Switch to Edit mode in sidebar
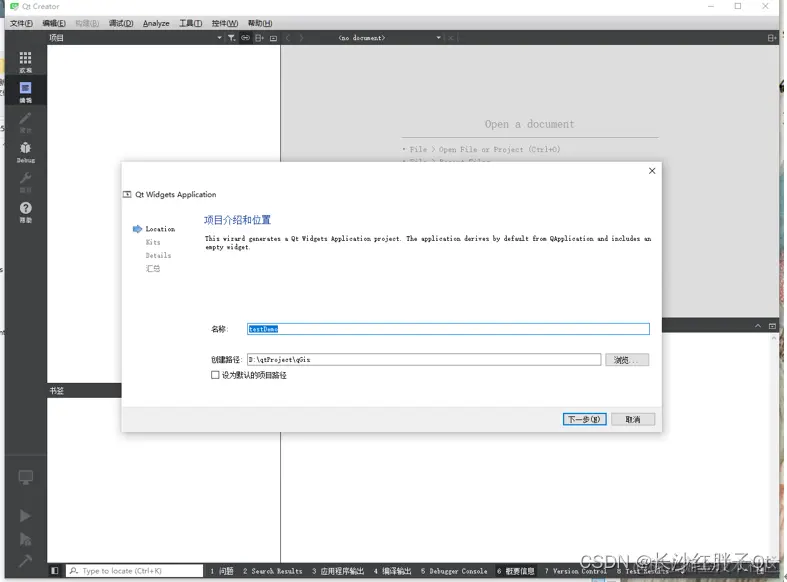Image resolution: width=787 pixels, height=582 pixels. pyautogui.click(x=25, y=91)
